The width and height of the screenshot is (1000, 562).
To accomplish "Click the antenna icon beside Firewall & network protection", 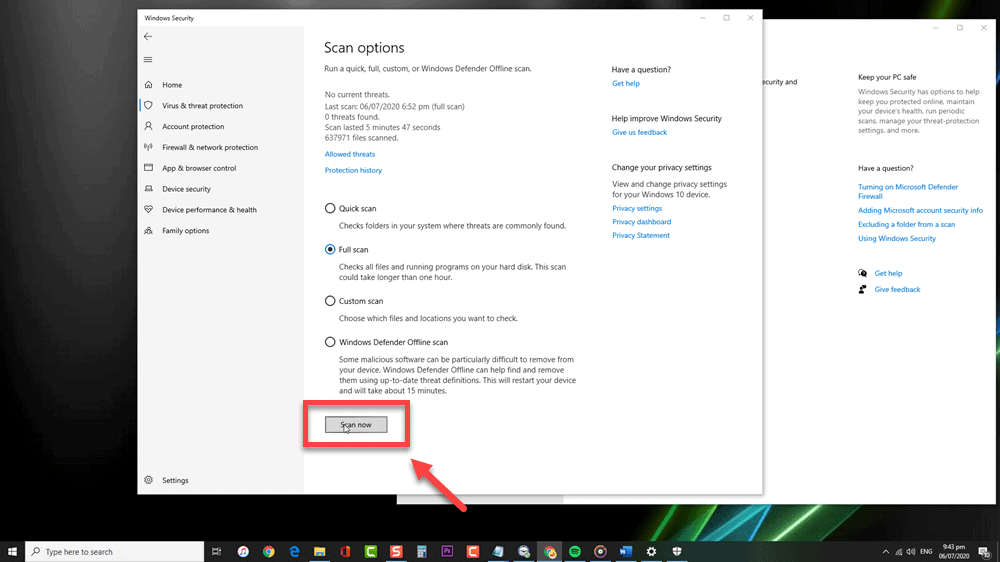I will pyautogui.click(x=149, y=147).
